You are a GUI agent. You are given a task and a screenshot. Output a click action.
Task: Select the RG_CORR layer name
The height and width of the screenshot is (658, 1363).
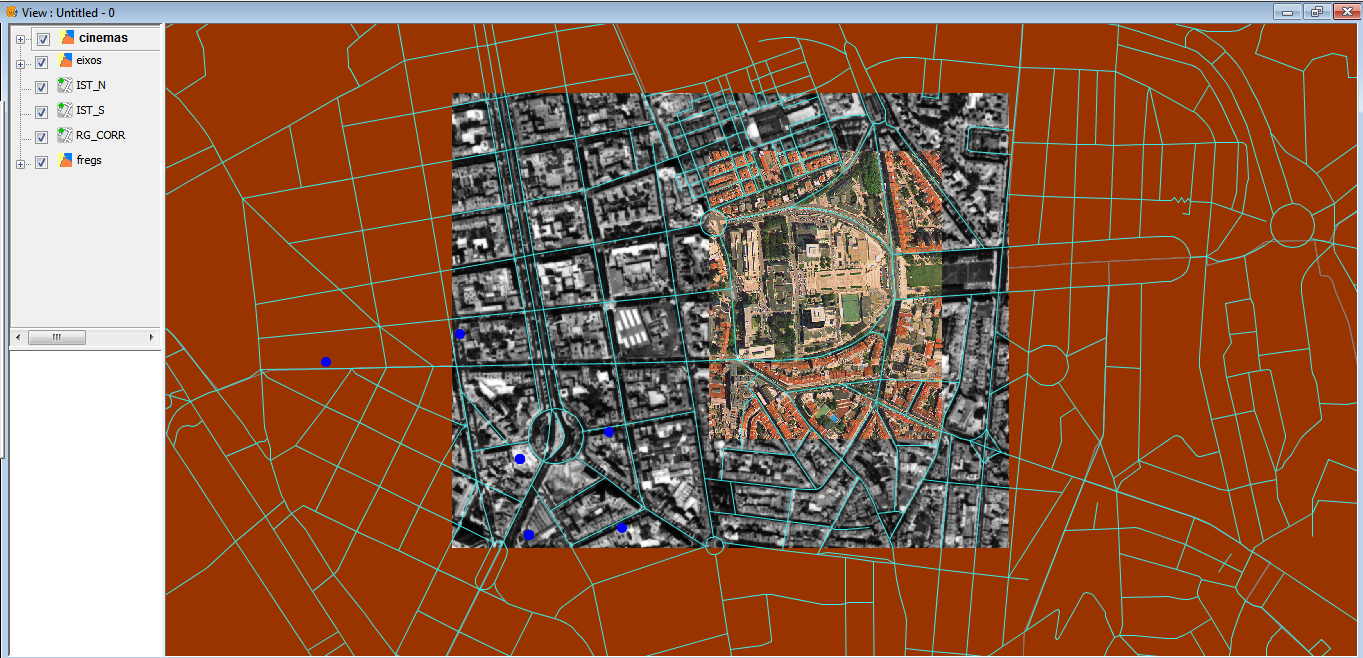(101, 136)
